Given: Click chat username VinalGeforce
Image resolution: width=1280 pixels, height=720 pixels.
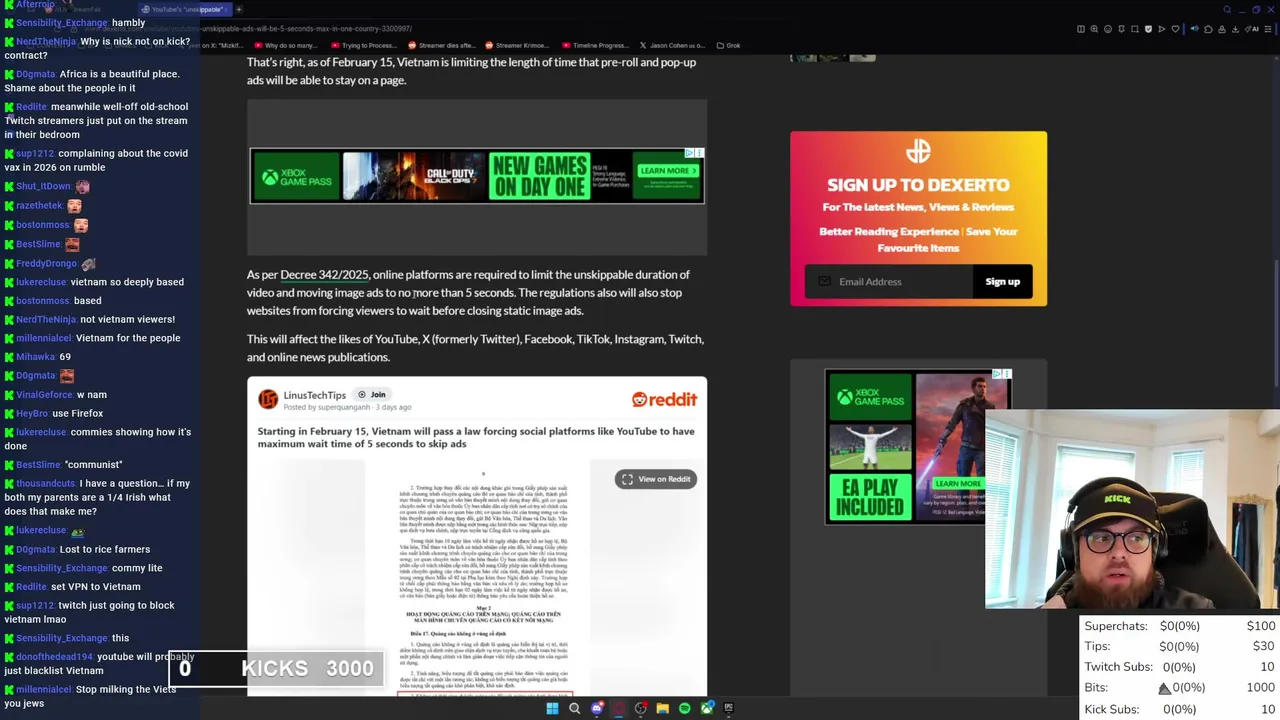Looking at the screenshot, I should (x=44, y=394).
